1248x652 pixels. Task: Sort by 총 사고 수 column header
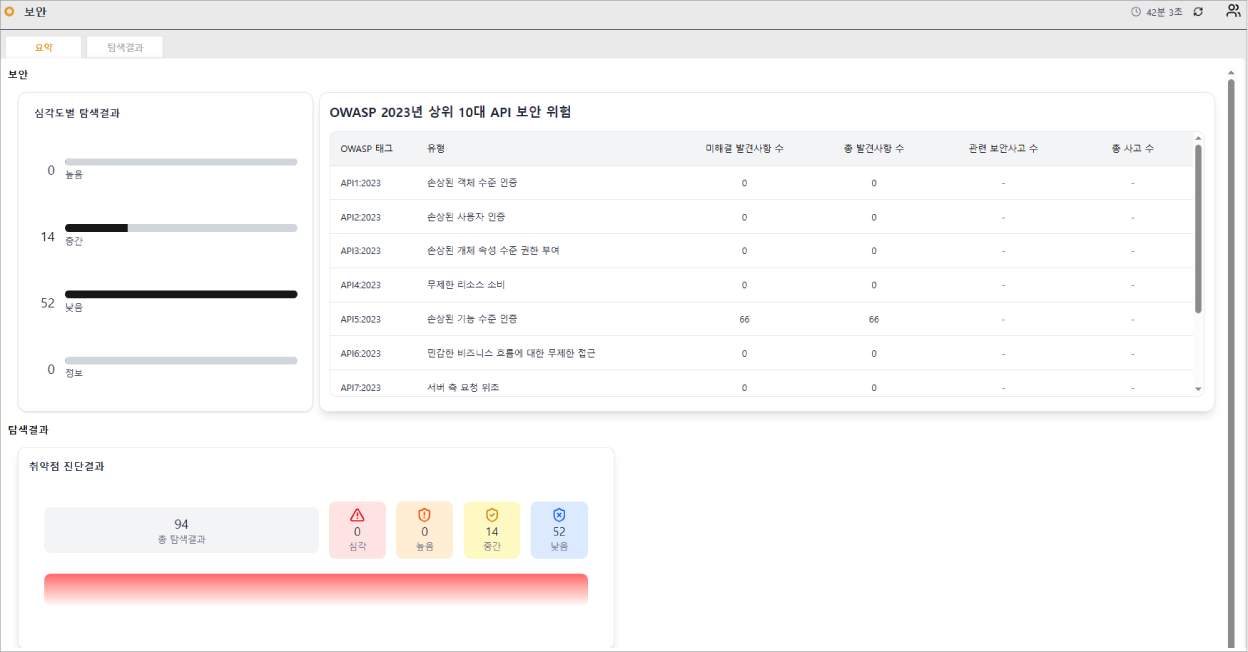pyautogui.click(x=1132, y=148)
